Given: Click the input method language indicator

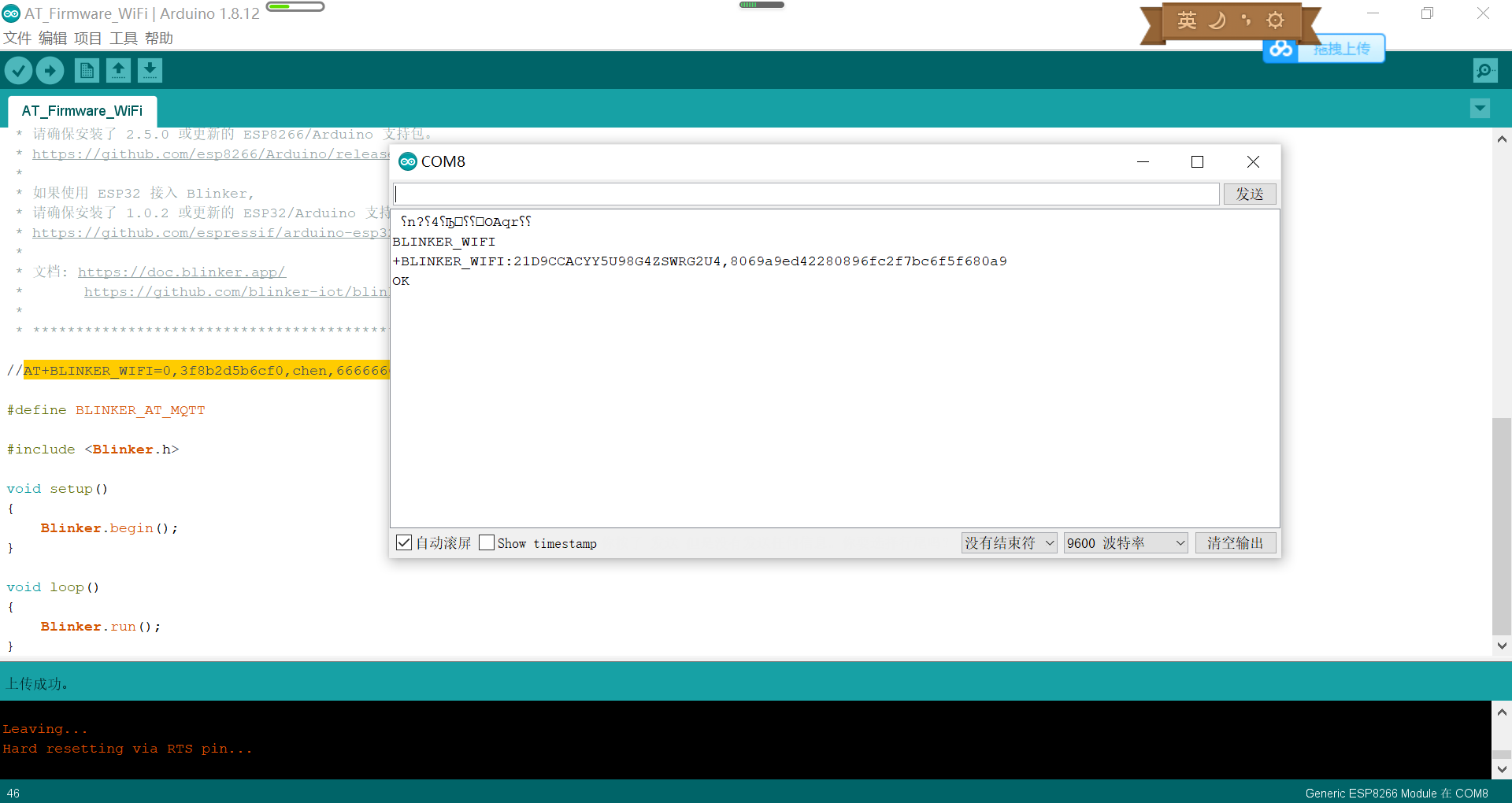Looking at the screenshot, I should 1186,20.
